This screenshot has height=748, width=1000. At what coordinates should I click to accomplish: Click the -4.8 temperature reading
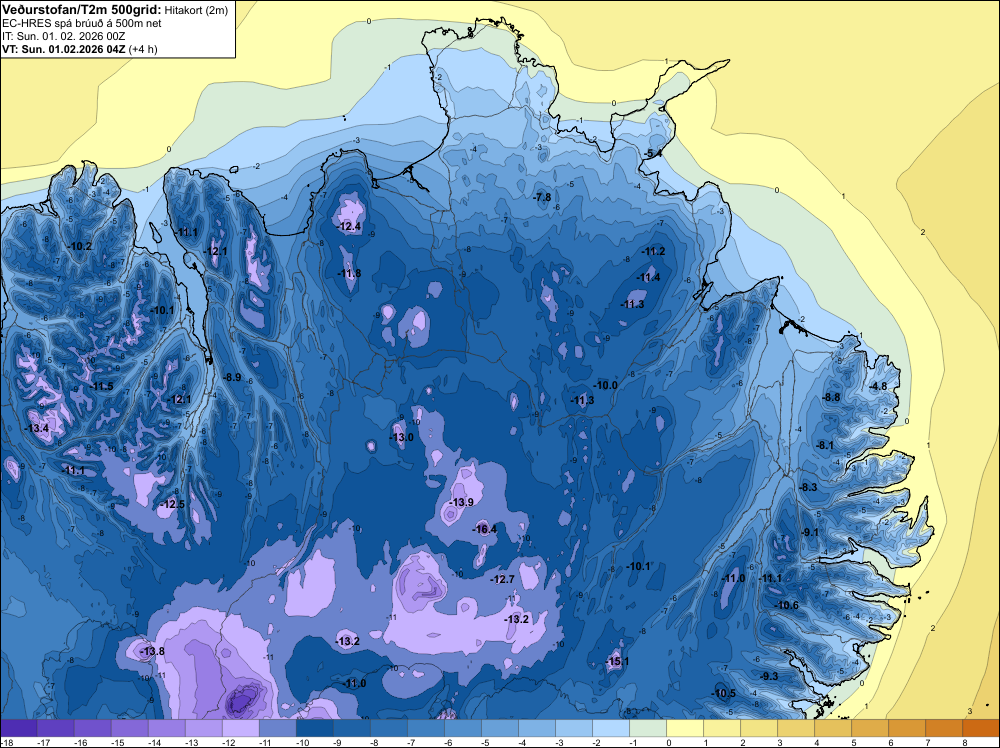pos(879,386)
